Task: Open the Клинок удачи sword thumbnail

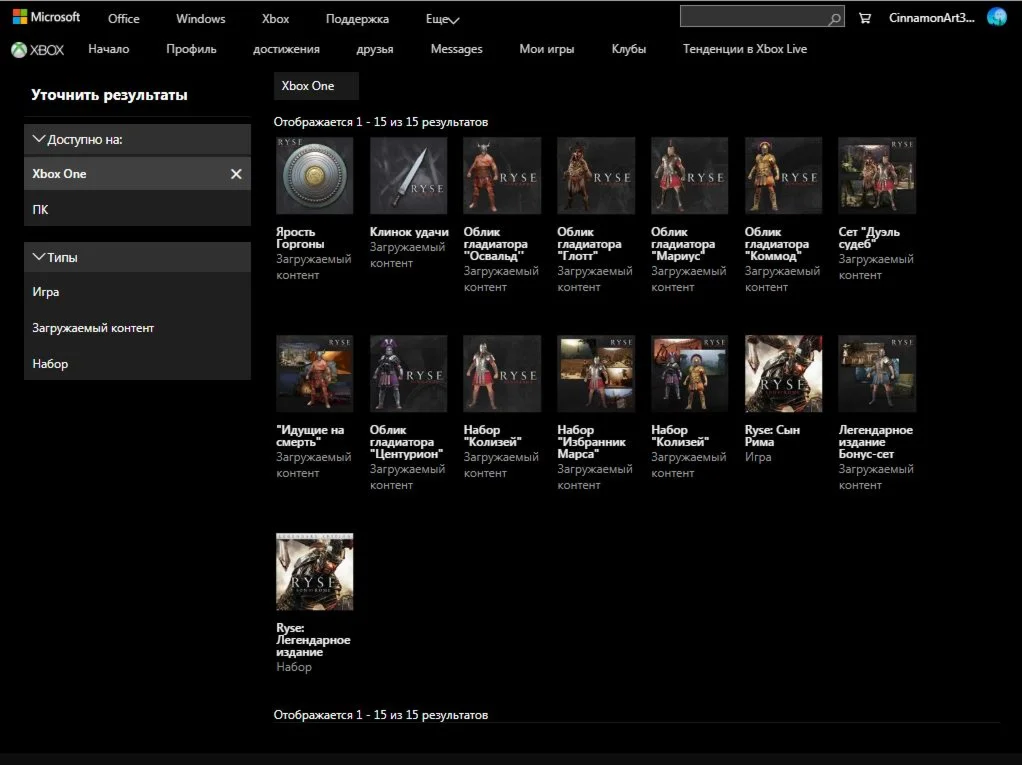Action: pos(408,176)
